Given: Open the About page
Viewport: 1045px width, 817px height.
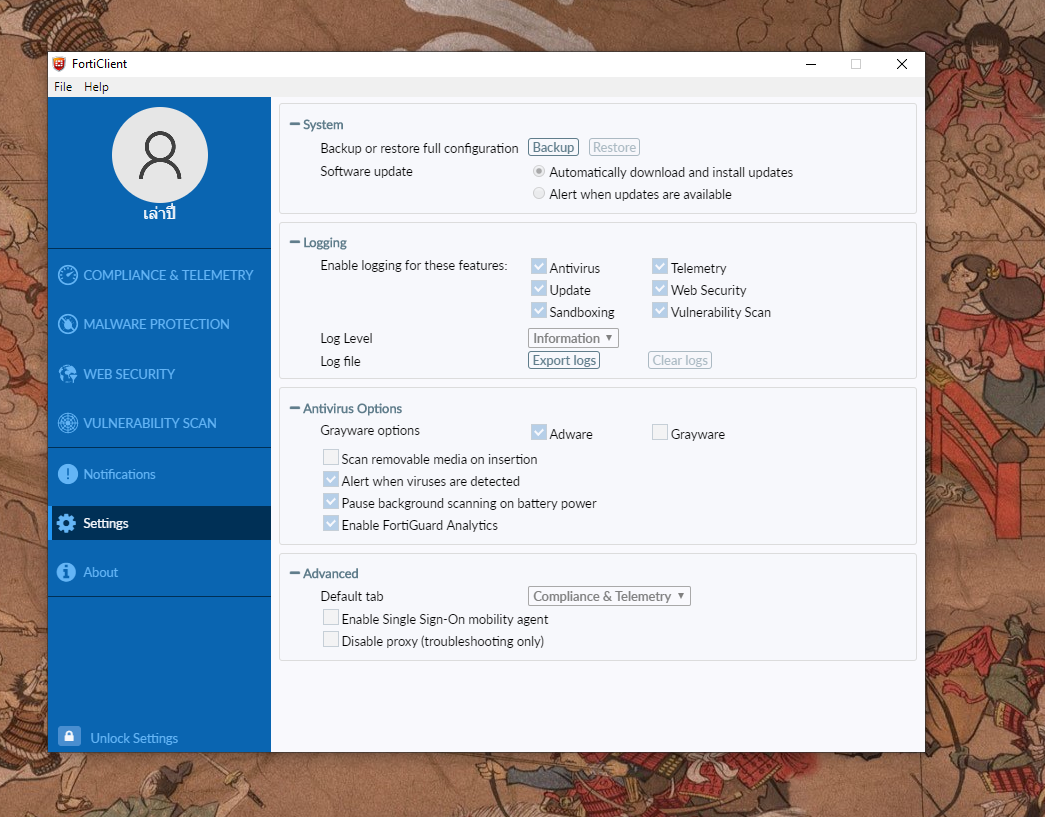Looking at the screenshot, I should tap(159, 572).
